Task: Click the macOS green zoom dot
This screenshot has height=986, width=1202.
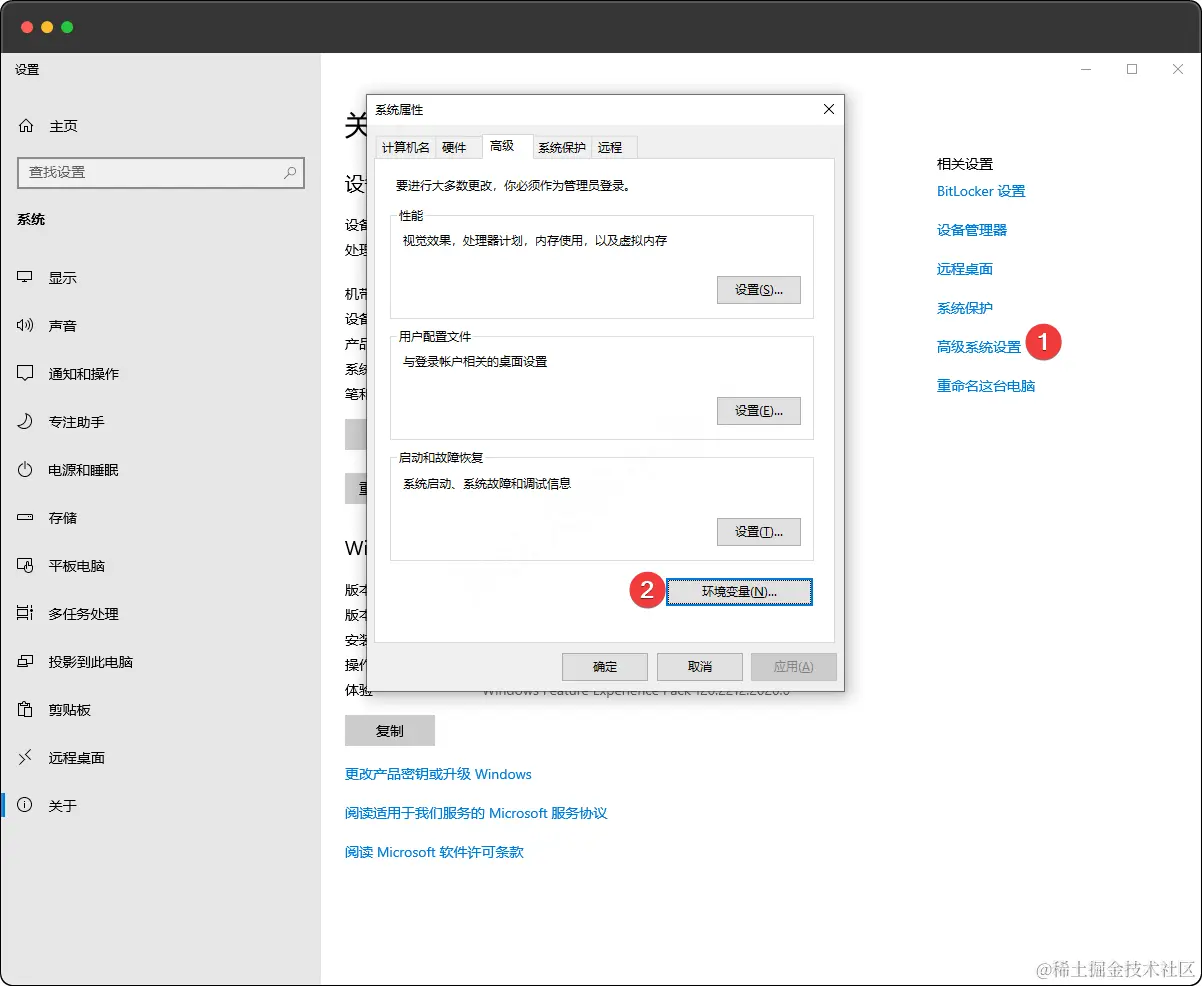Action: [67, 27]
